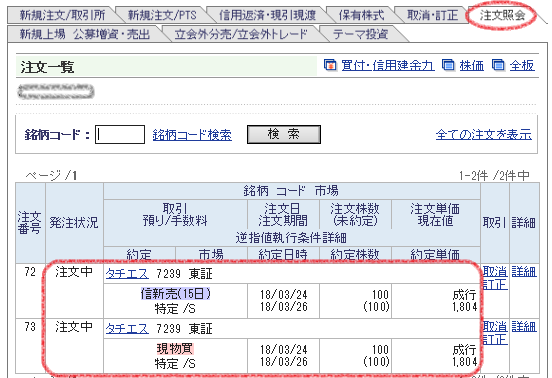Focus the 銘柄コード input field
Image resolution: width=552 pixels, height=378 pixels.
tap(120, 134)
